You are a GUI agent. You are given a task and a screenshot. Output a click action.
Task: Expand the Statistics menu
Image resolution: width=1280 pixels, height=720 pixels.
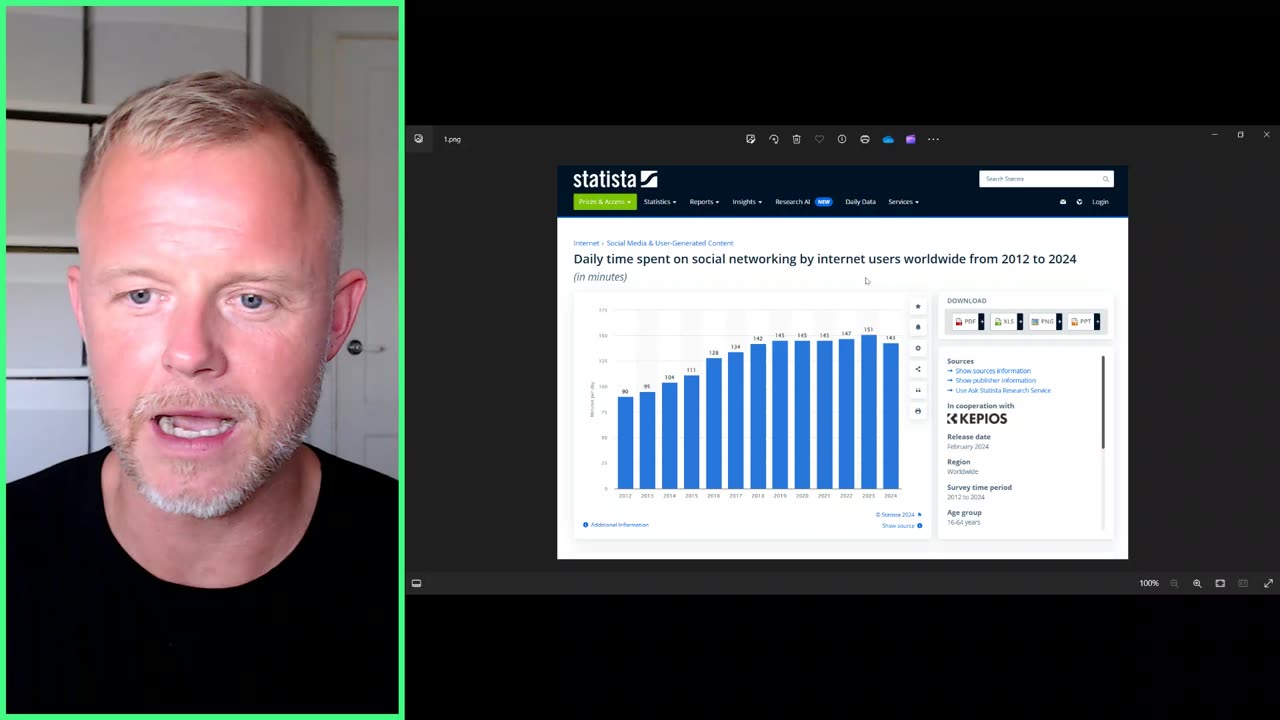click(x=660, y=202)
